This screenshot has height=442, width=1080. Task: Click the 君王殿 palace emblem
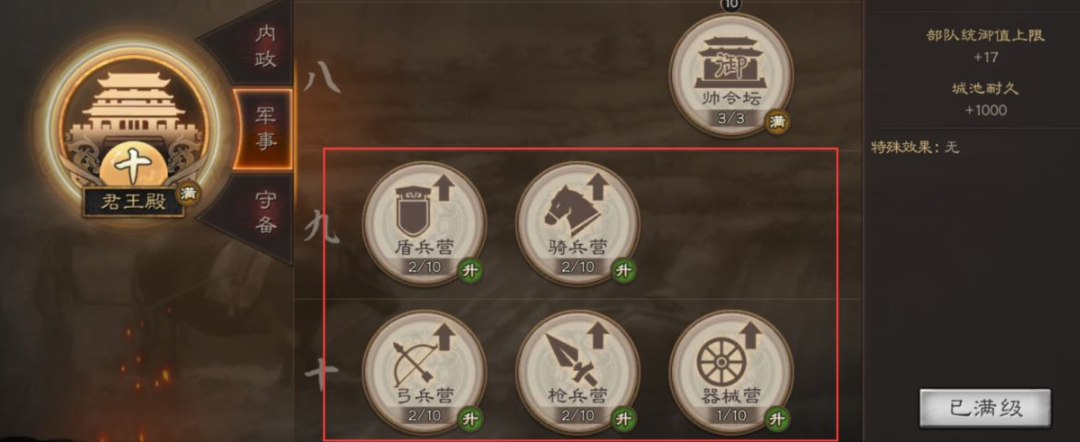[134, 126]
